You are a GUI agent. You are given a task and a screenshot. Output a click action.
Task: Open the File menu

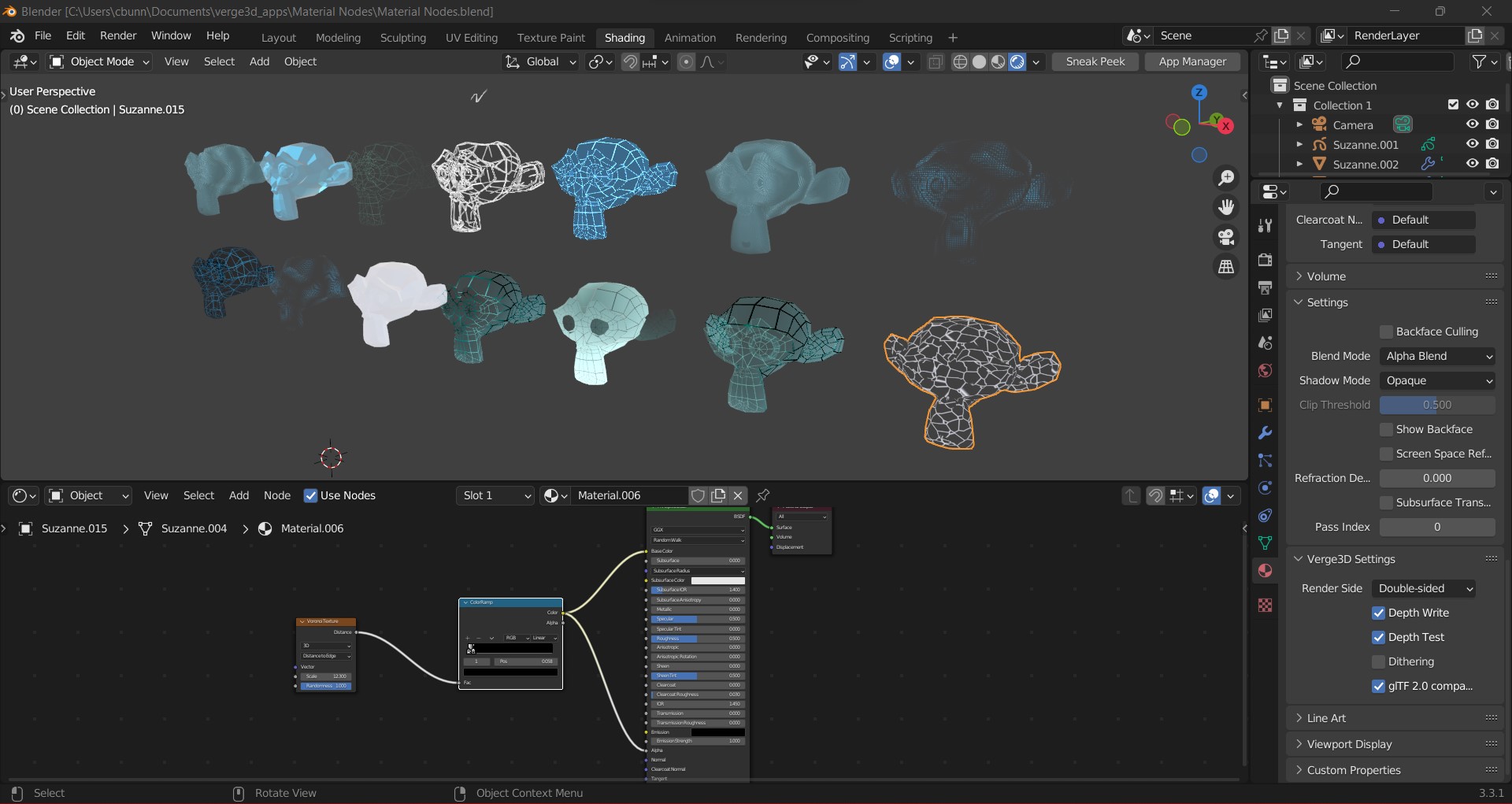(43, 36)
